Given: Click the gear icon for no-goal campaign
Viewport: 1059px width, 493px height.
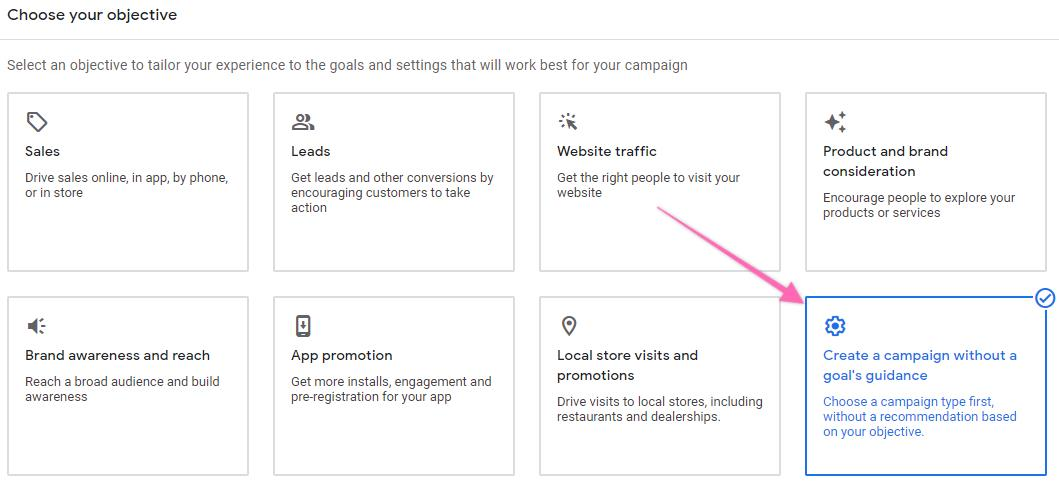Looking at the screenshot, I should click(x=835, y=326).
